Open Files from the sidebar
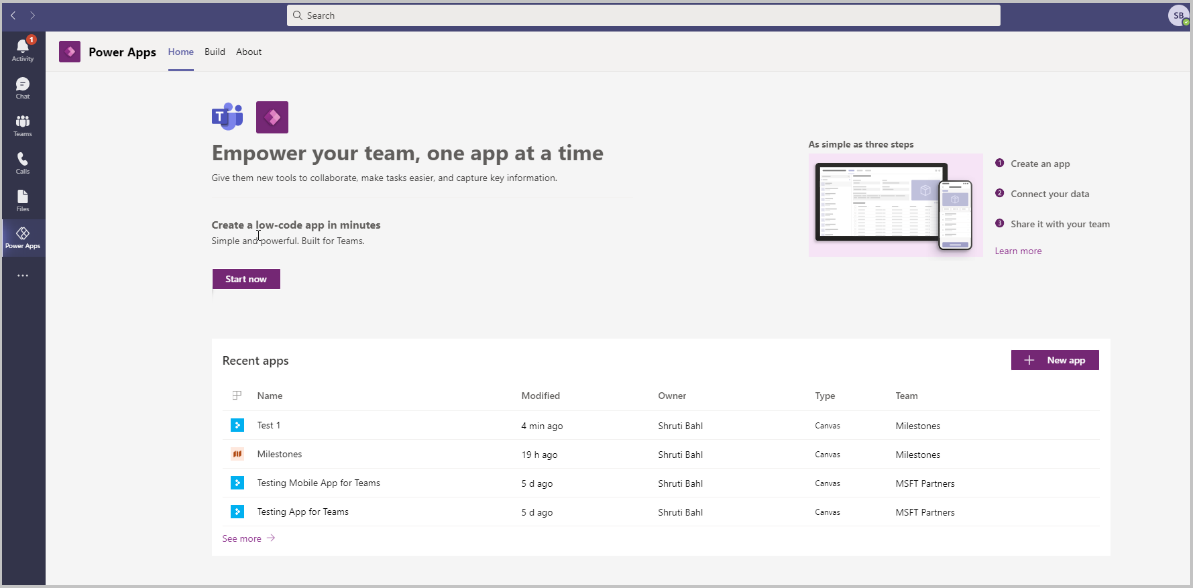This screenshot has width=1193, height=588. 23,200
